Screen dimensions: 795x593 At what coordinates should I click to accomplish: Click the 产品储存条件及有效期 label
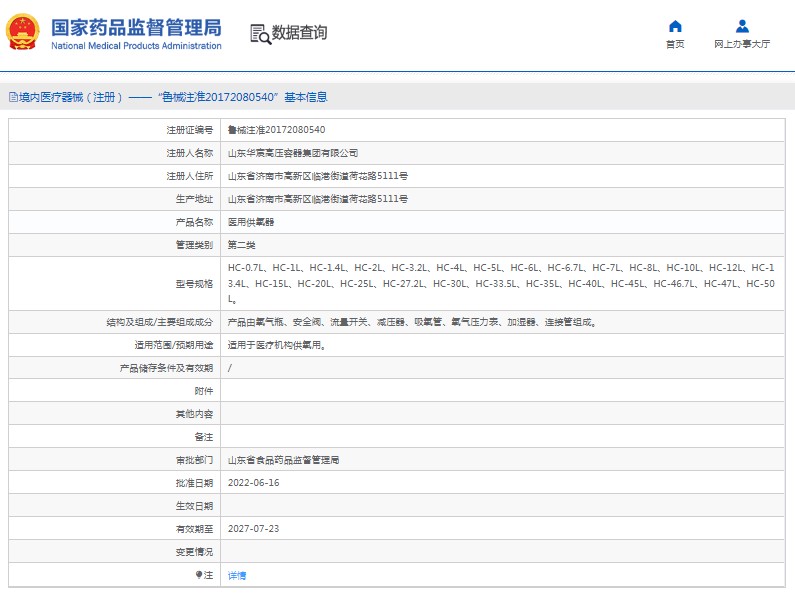pos(166,368)
